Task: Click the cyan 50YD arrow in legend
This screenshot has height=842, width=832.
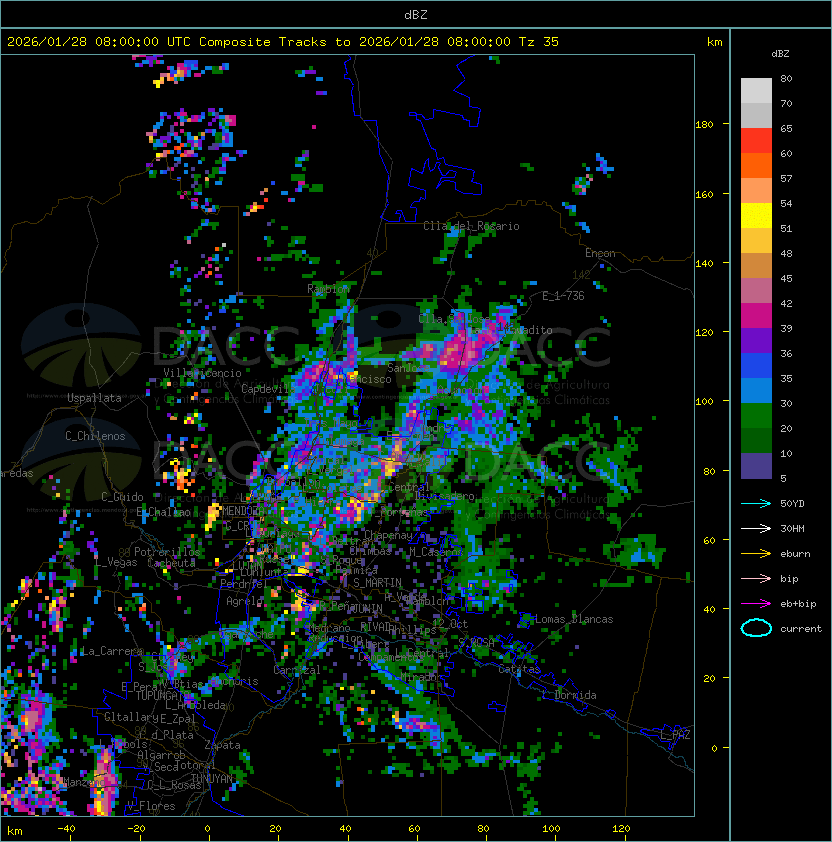Action: point(756,504)
